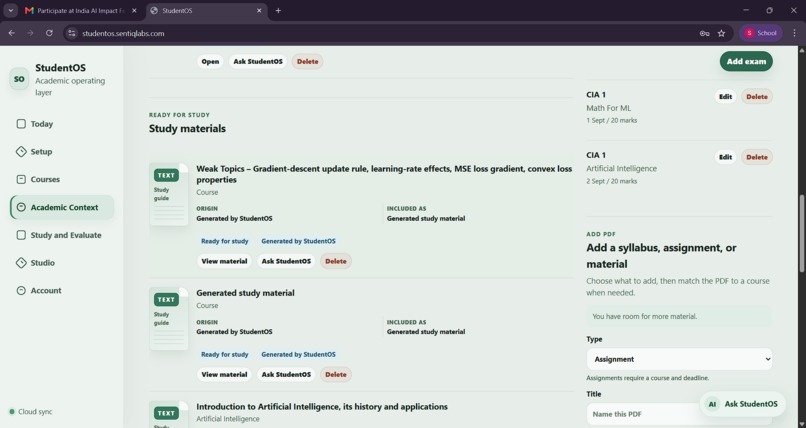
Task: Click the Weak Topics TEXT thumbnail
Action: click(x=169, y=194)
